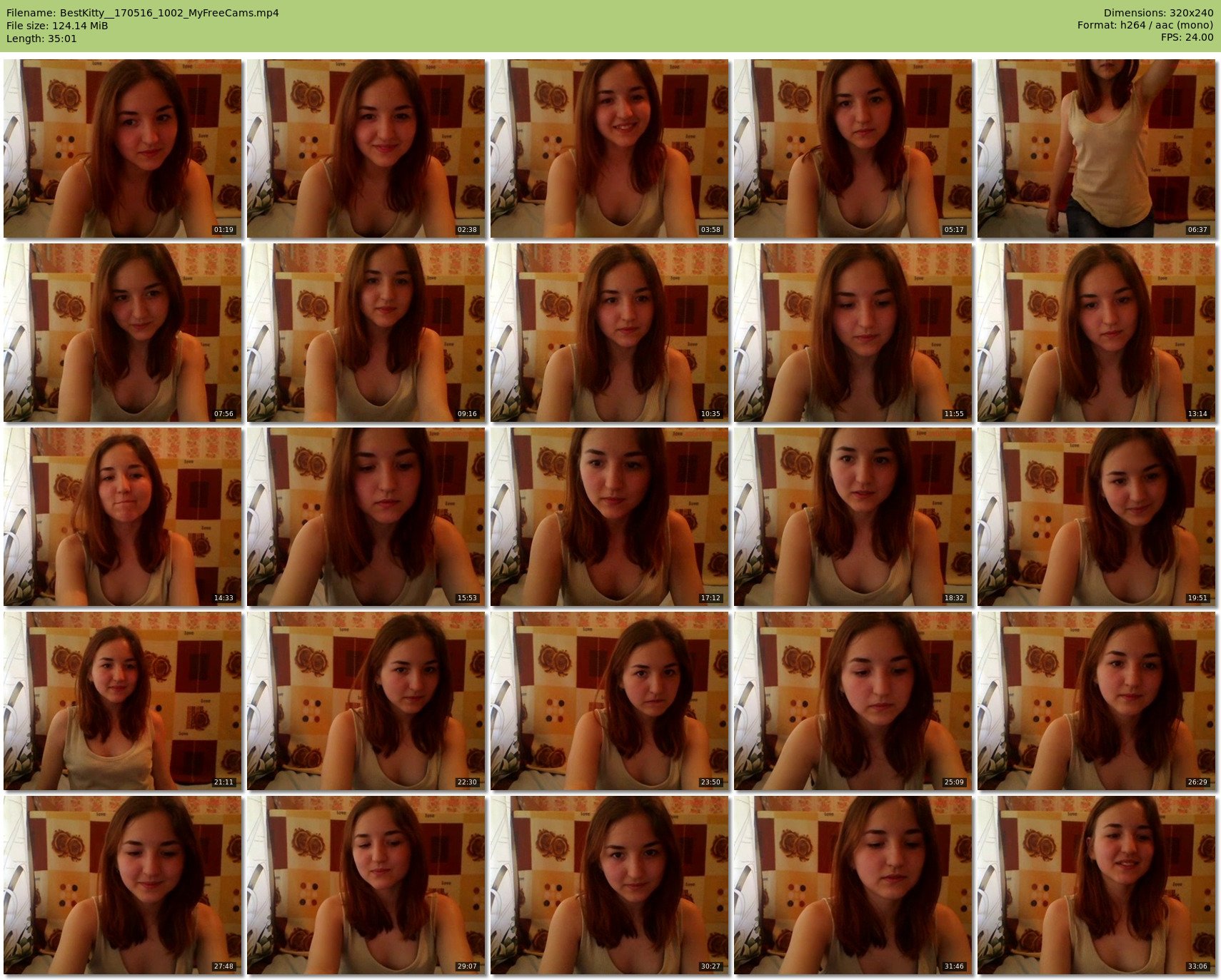The height and width of the screenshot is (980, 1221).
Task: Click the frame at 10:35
Action: 610,333
